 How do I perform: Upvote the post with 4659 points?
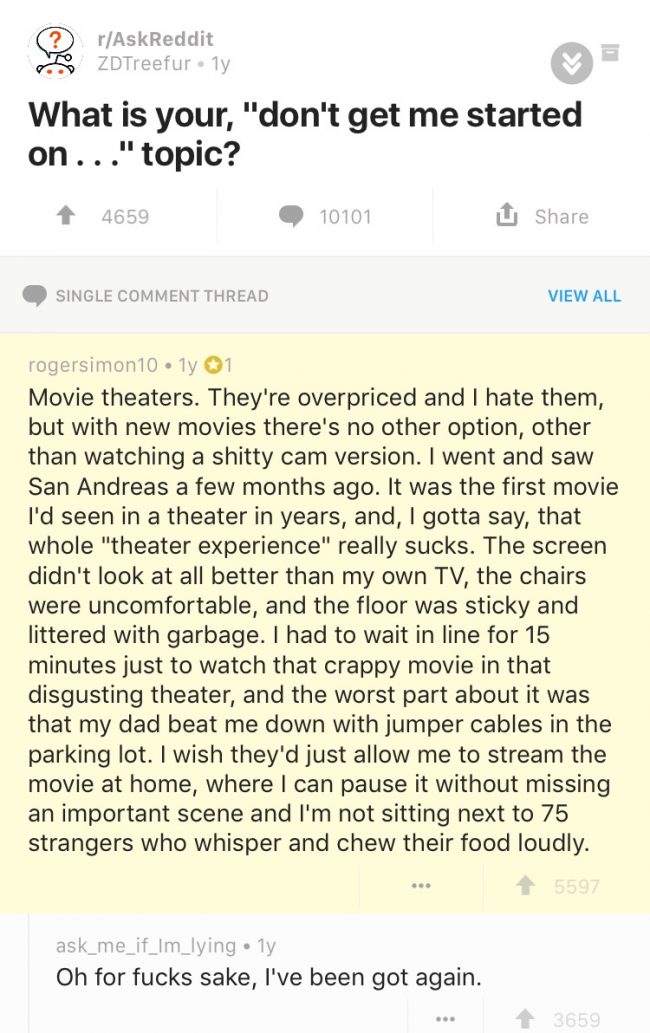(x=66, y=215)
